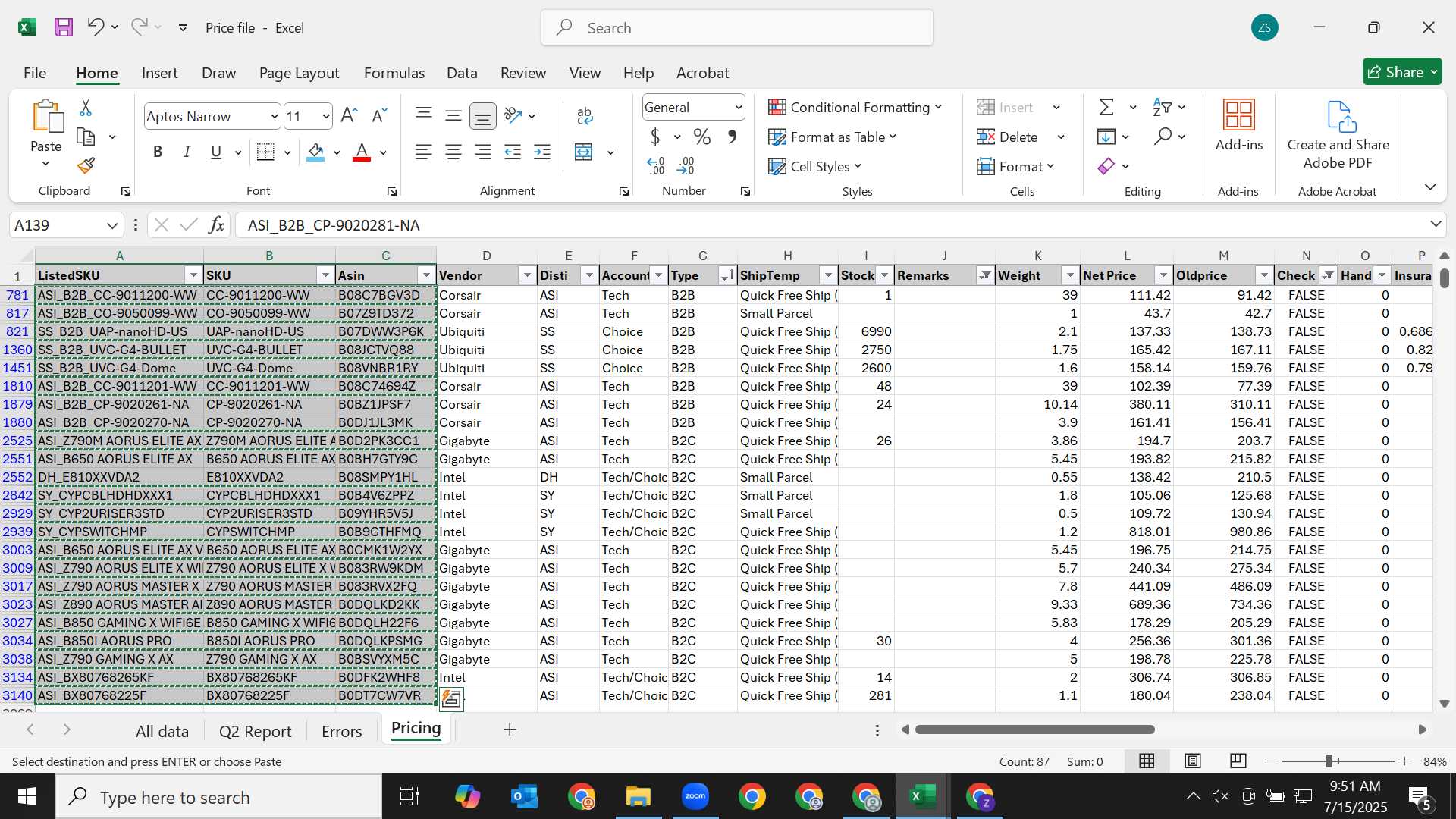Switch to the Q2 Report sheet tab
Screen dimensions: 1456x819
[x=255, y=731]
